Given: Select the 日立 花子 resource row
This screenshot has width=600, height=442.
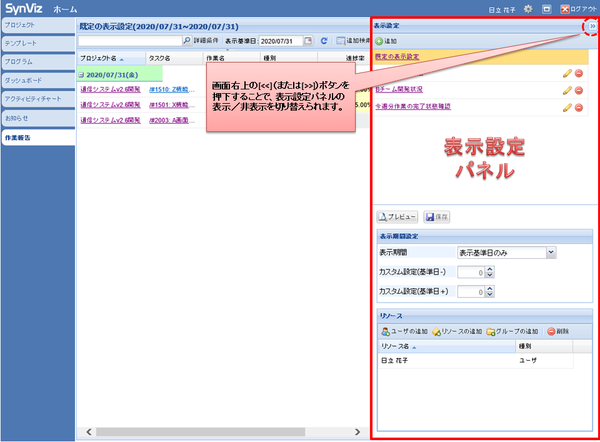Looking at the screenshot, I should (x=475, y=360).
